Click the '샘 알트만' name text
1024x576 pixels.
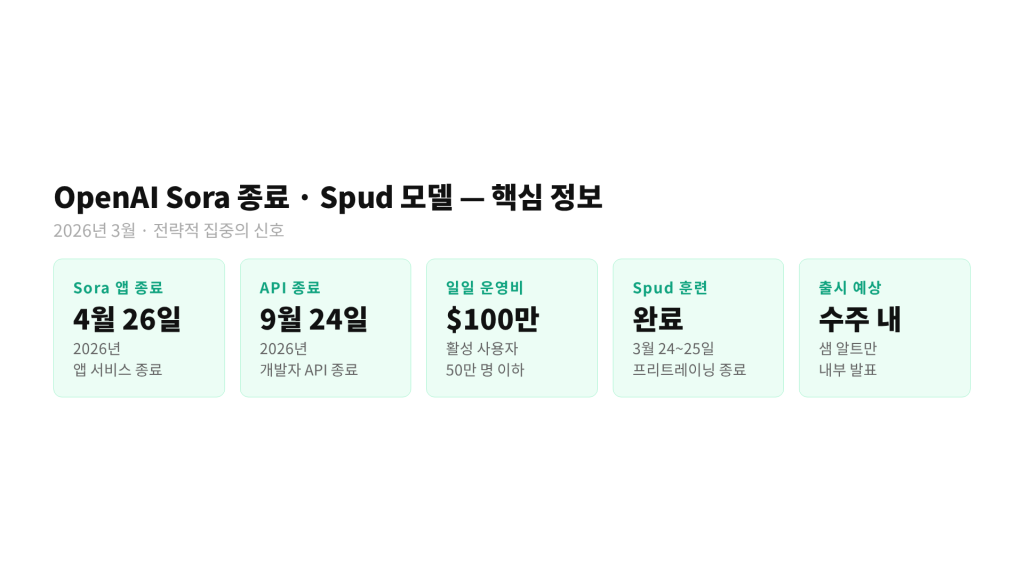[848, 349]
